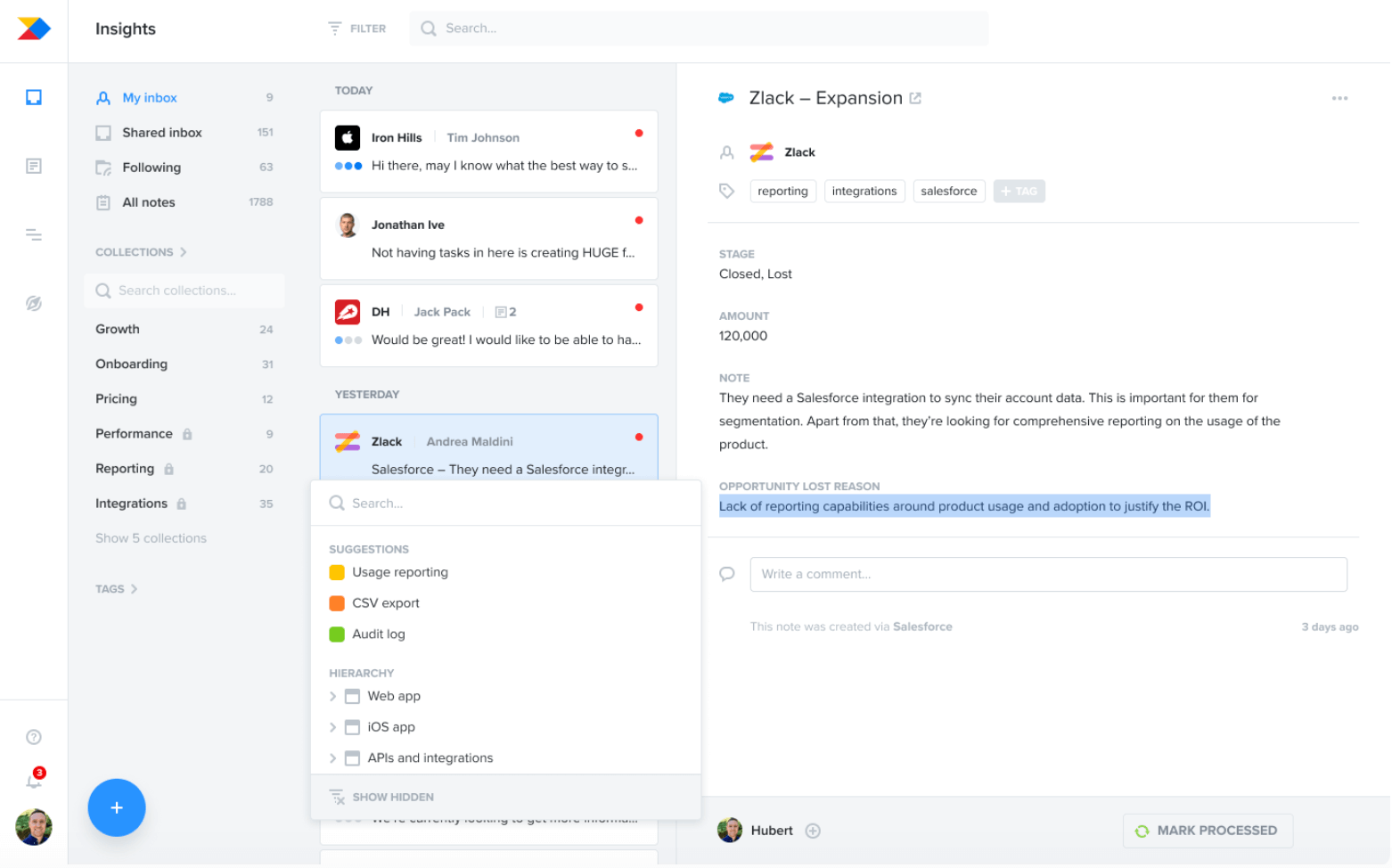Image resolution: width=1392 pixels, height=868 pixels.
Task: Click the Zlack company logo in note
Action: click(x=761, y=152)
